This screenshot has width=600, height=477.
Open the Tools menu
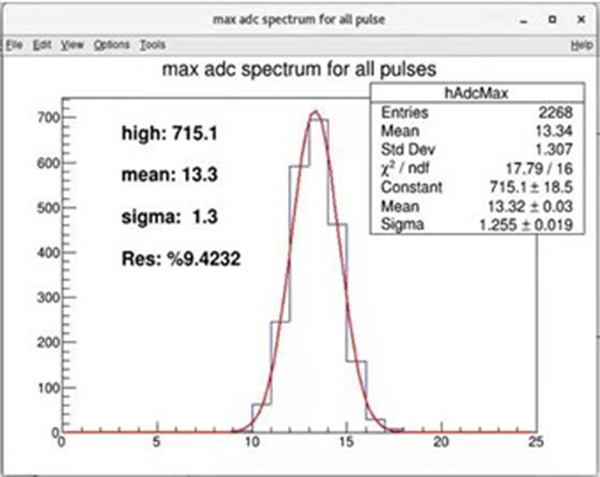(x=152, y=45)
